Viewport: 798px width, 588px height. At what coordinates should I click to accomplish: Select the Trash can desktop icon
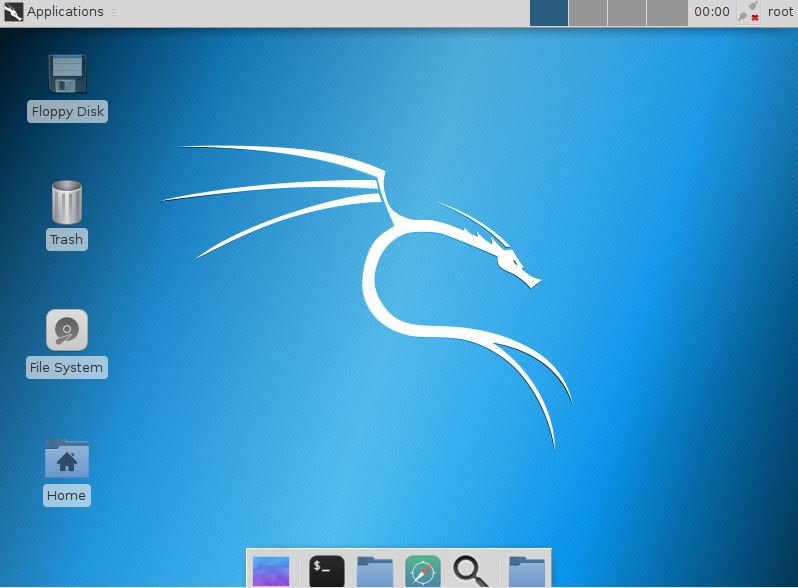(x=67, y=202)
